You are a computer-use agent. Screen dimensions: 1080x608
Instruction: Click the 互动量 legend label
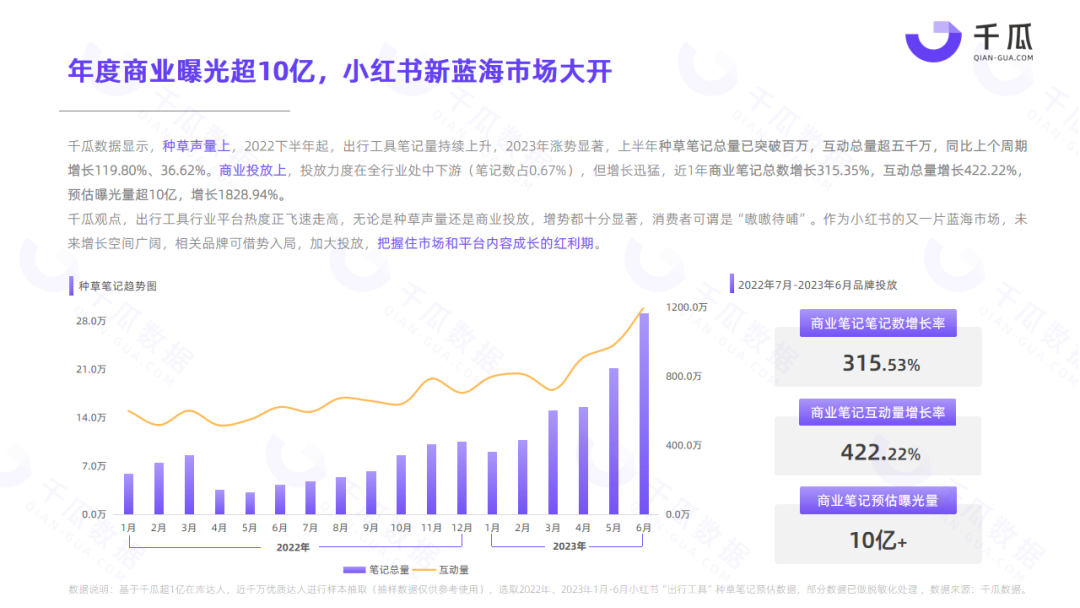454,569
